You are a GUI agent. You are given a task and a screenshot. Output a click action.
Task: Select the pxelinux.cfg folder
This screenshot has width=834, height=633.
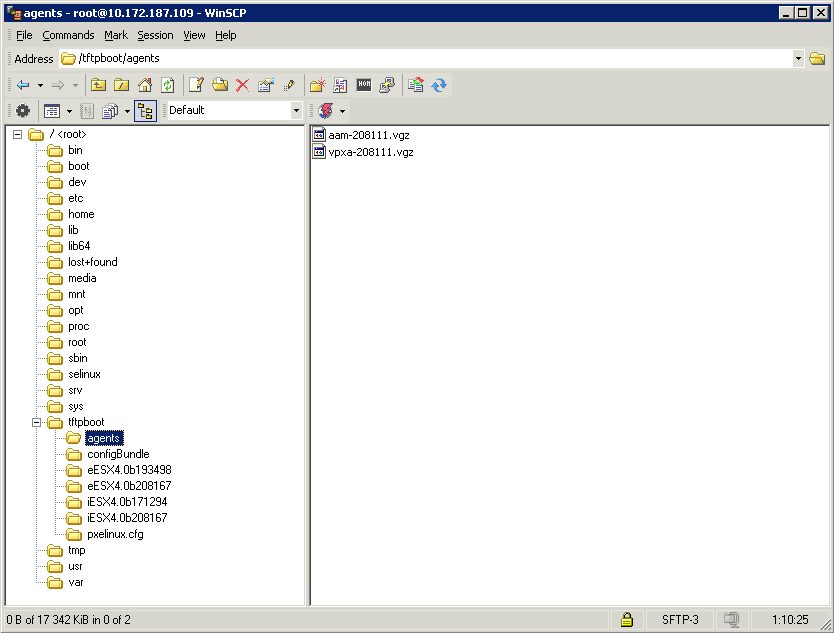115,534
